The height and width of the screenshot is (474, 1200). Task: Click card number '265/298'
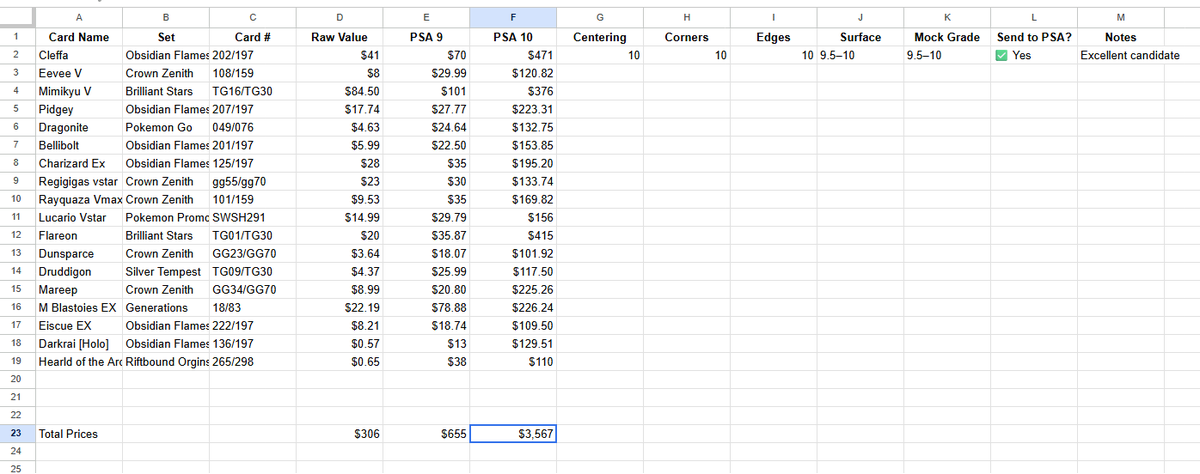coord(252,362)
